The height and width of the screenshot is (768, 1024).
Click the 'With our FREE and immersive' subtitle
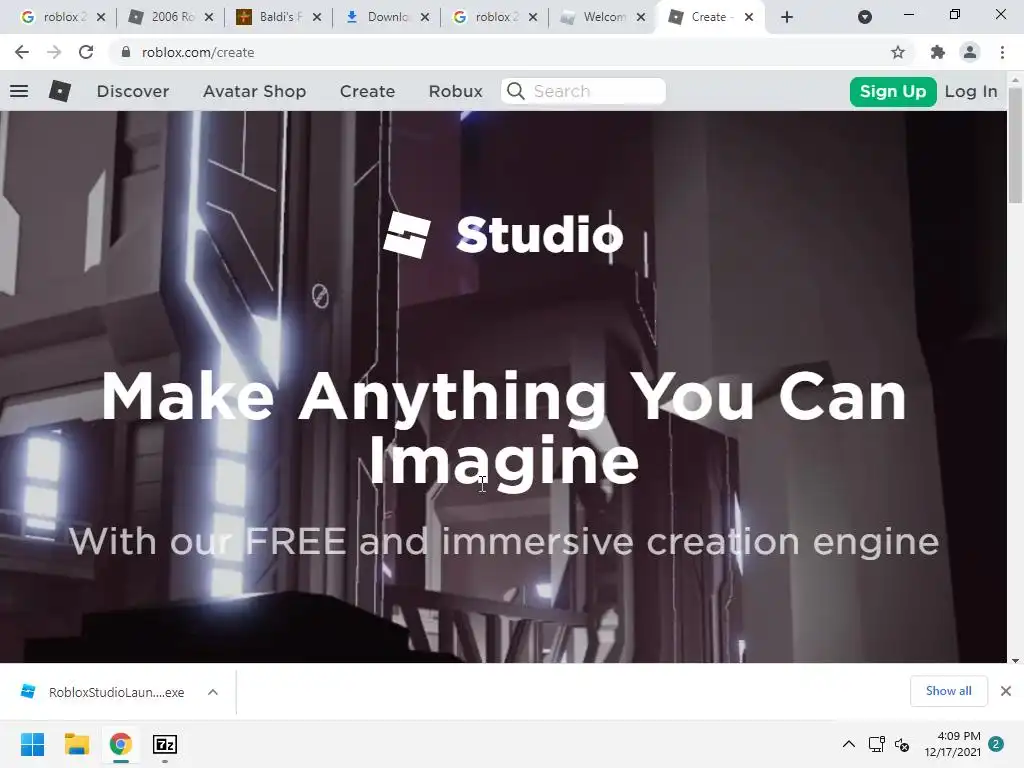[x=504, y=541]
